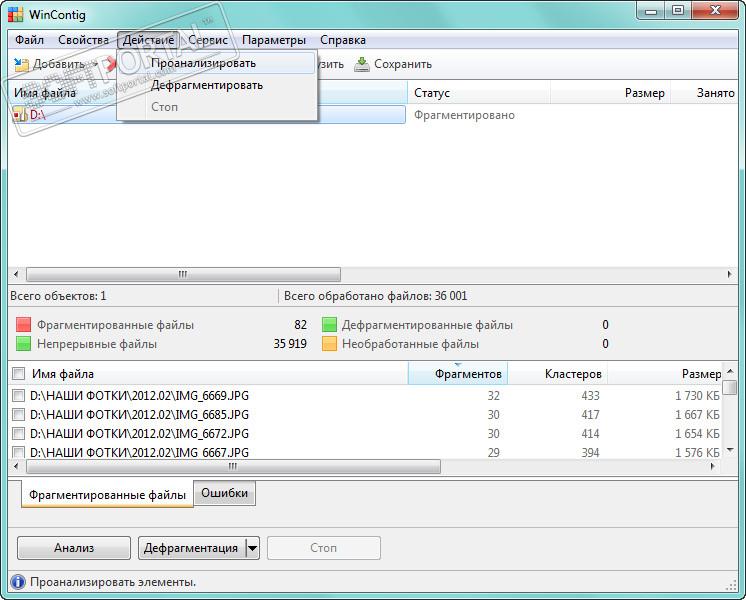The width and height of the screenshot is (746, 600).
Task: Click the Добавить toolbar button label
Action: click(x=59, y=64)
